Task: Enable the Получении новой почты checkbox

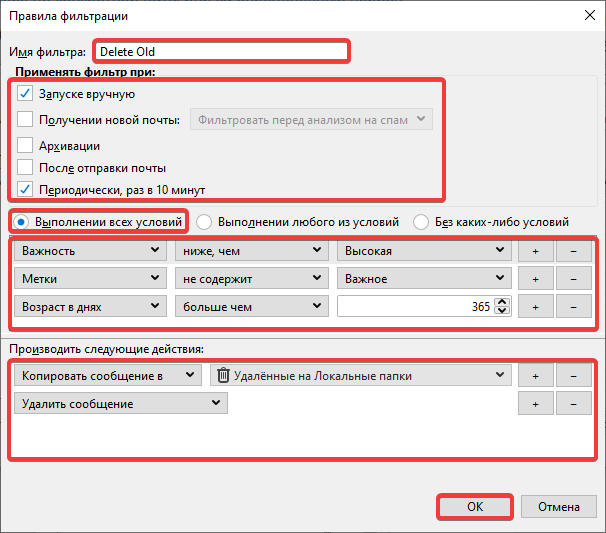Action: pyautogui.click(x=25, y=120)
